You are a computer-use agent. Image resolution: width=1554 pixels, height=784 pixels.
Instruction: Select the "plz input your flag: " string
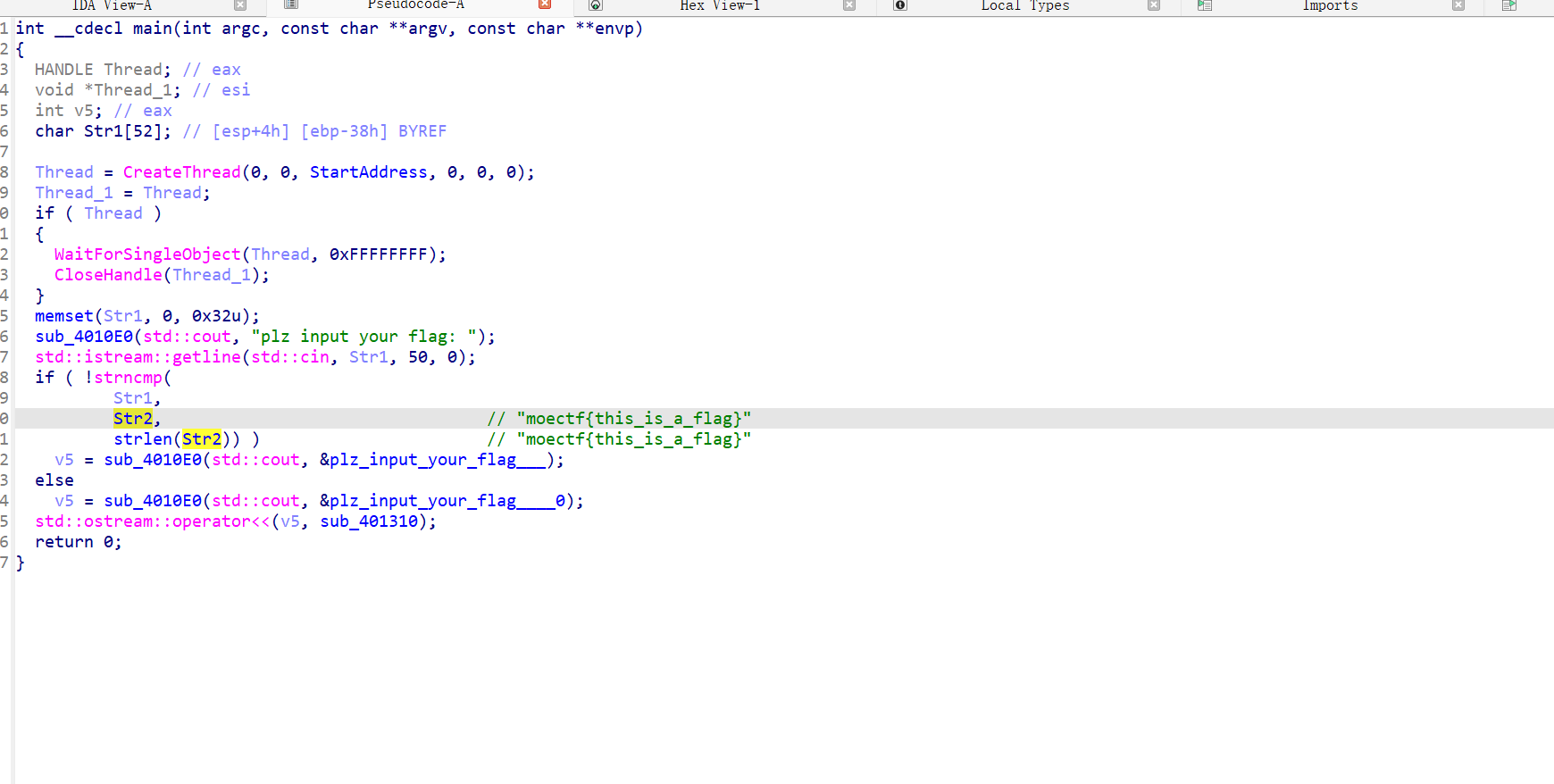[368, 337]
